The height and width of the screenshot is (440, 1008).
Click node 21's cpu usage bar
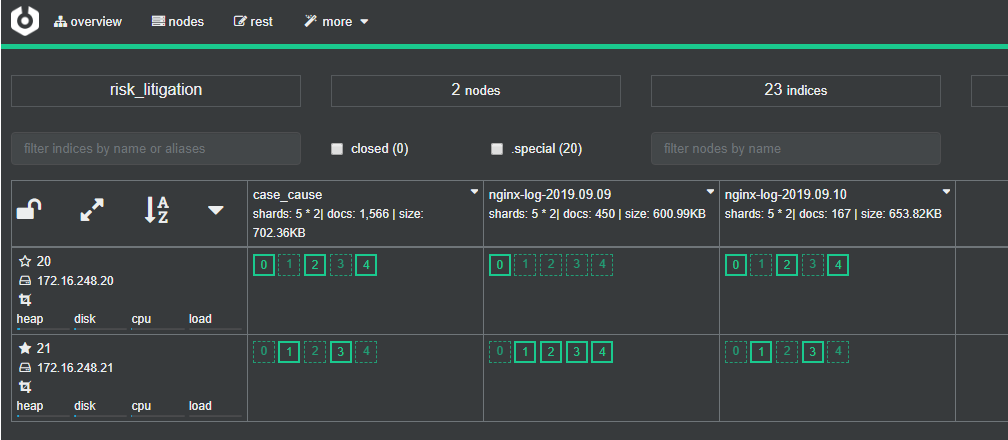[158, 416]
